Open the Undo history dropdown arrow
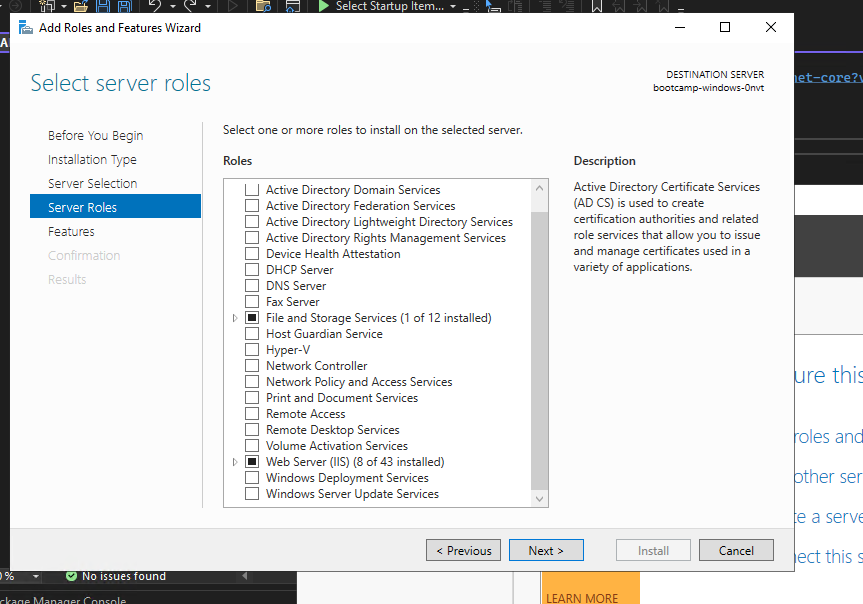863x604 pixels. [172, 7]
